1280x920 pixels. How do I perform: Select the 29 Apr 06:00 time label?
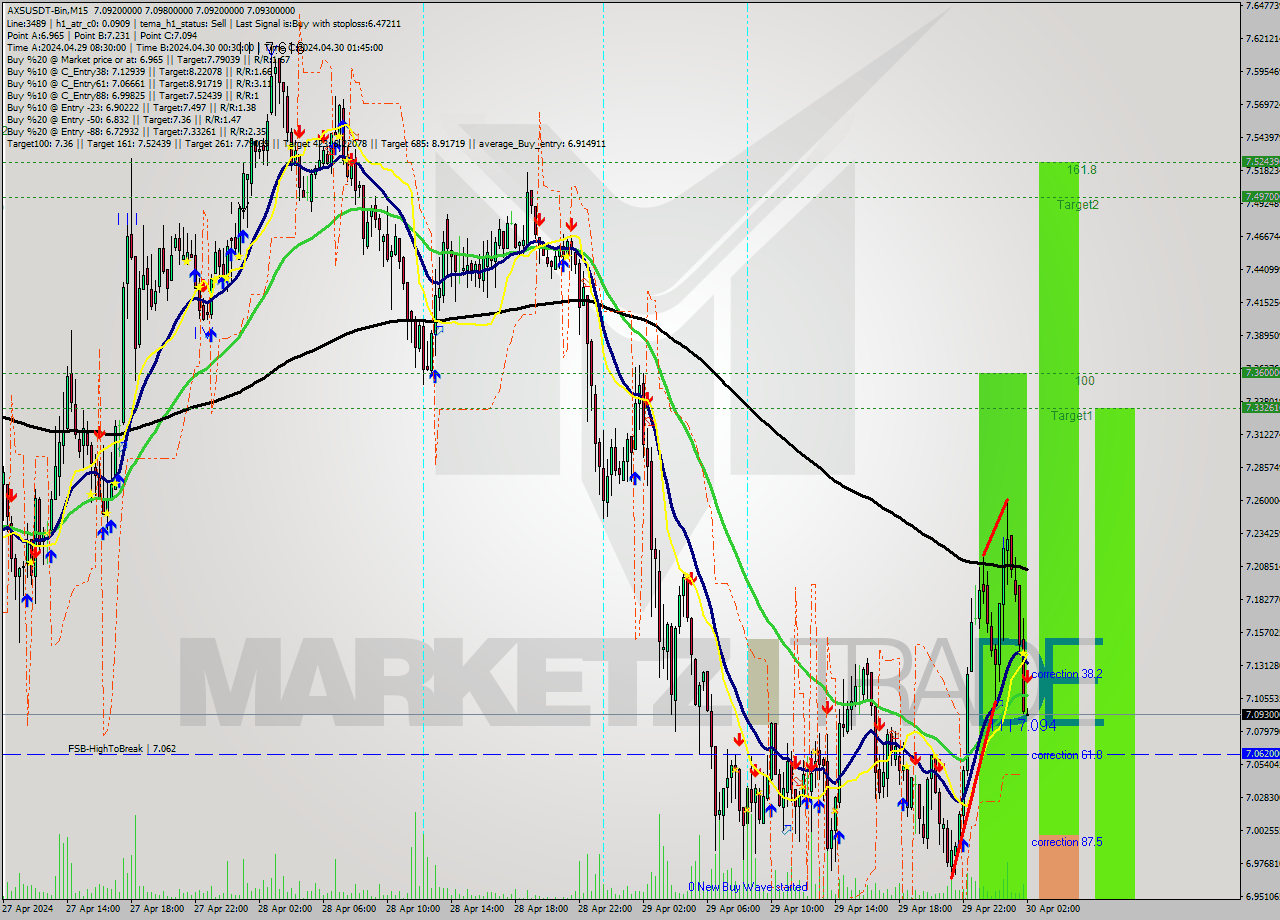(x=733, y=910)
